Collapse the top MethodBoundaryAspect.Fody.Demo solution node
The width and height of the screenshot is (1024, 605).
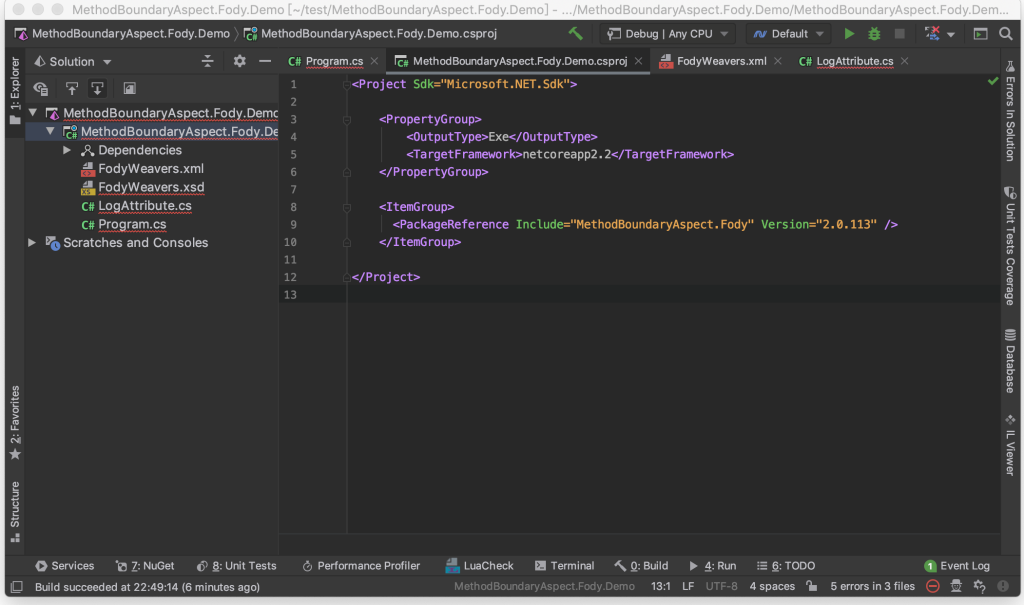(x=33, y=112)
